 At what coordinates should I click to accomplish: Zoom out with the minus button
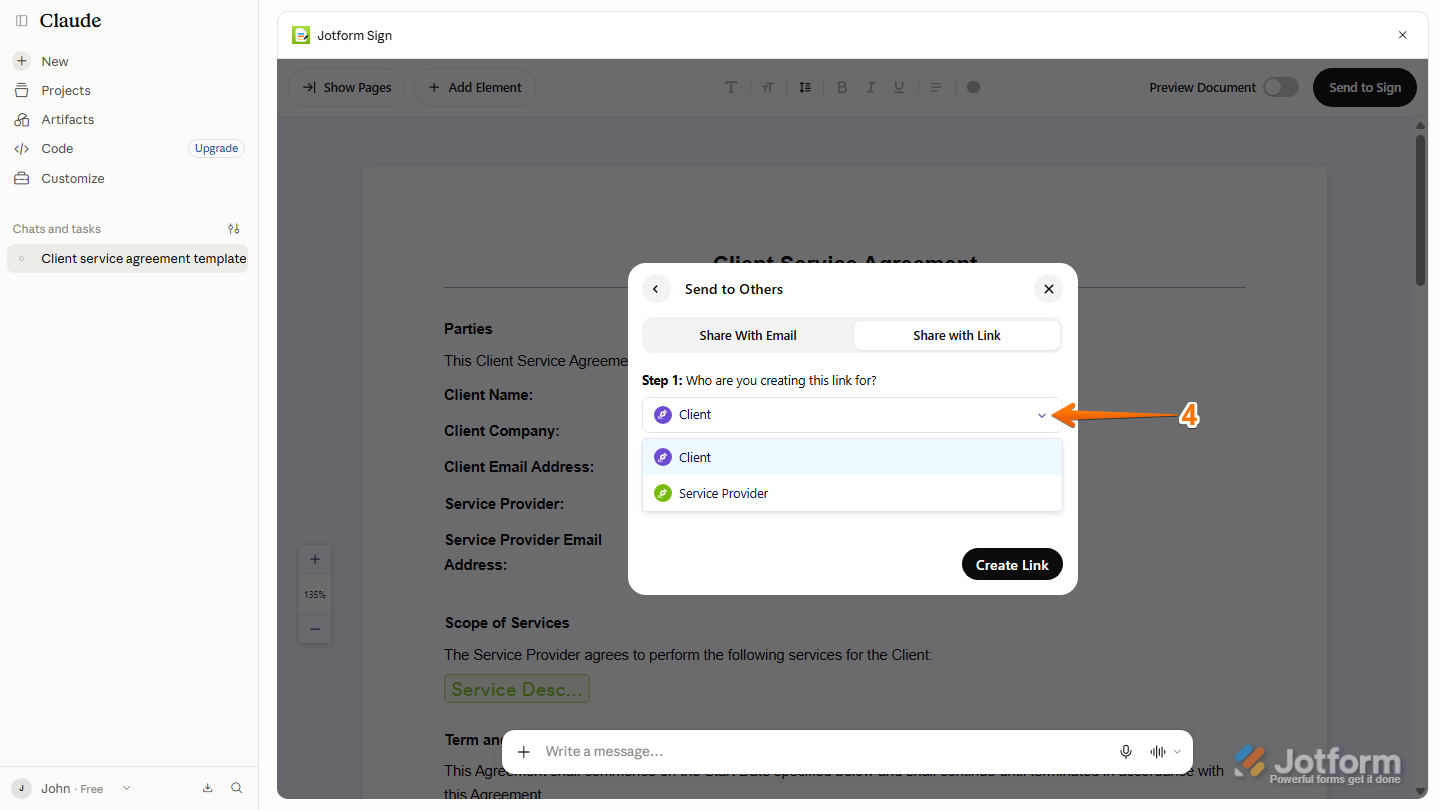pyautogui.click(x=315, y=629)
